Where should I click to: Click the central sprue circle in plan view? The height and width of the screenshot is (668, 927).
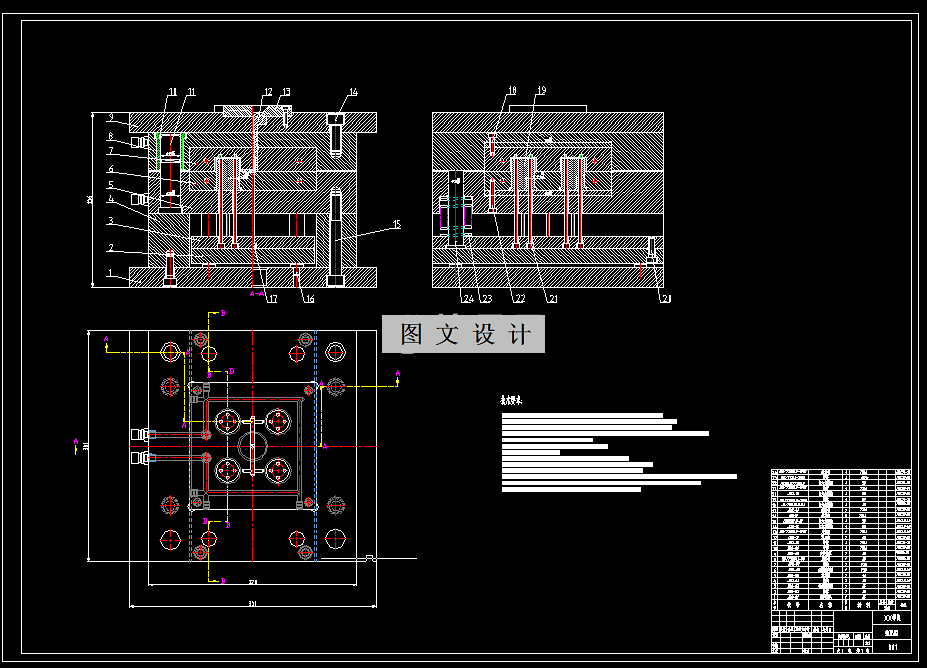coord(252,446)
